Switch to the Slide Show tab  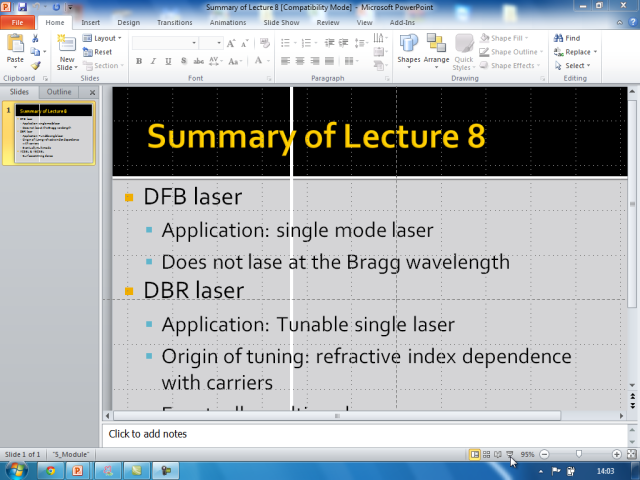[281, 22]
